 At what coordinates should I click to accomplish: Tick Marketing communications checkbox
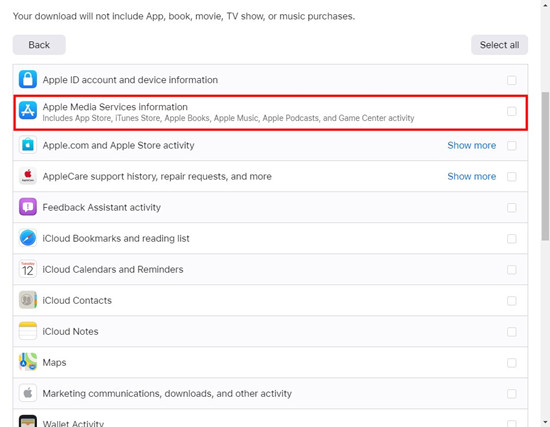(511, 394)
